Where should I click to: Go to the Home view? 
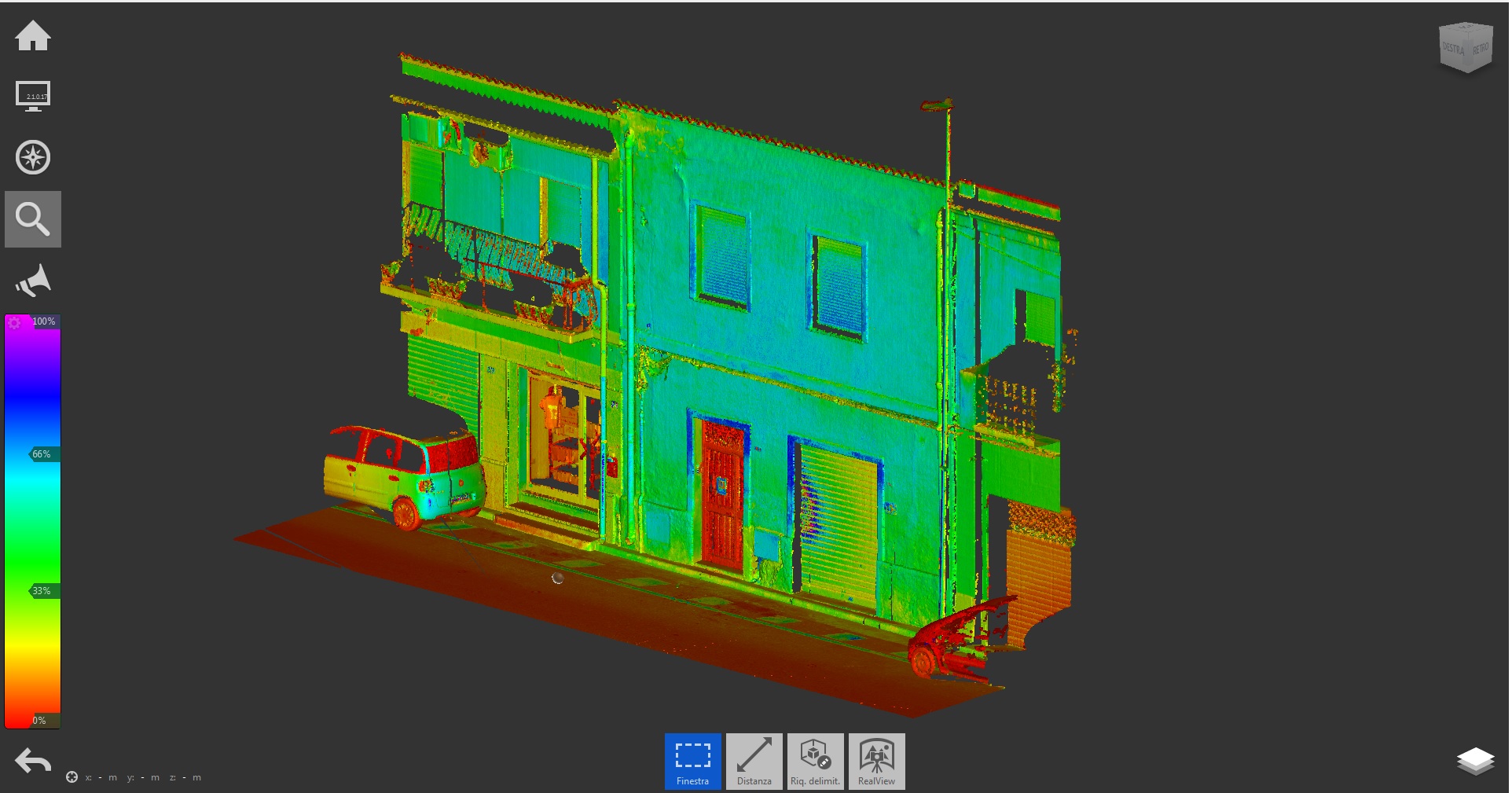[x=33, y=36]
